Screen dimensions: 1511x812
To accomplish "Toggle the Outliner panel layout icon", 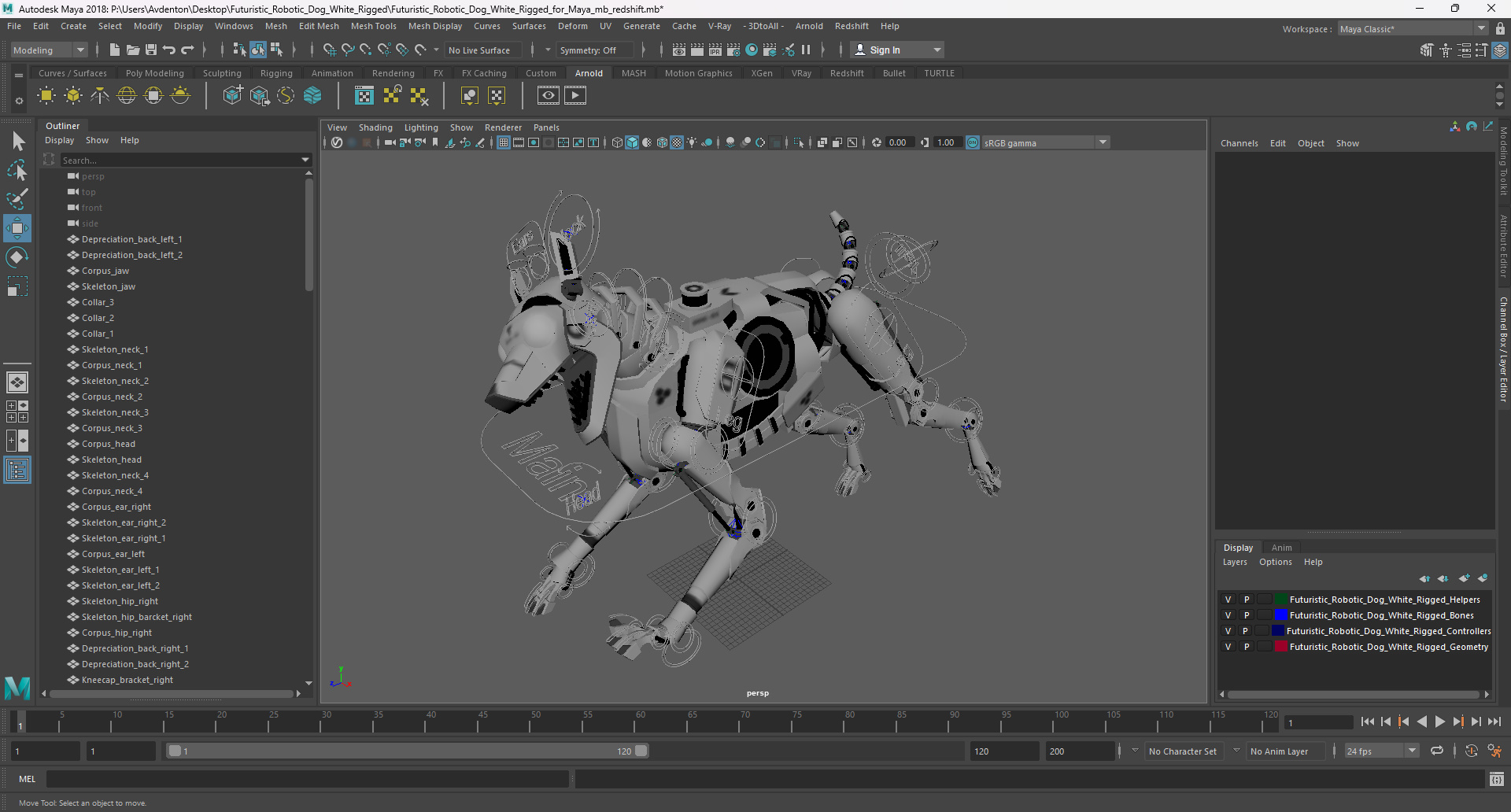I will click(17, 471).
